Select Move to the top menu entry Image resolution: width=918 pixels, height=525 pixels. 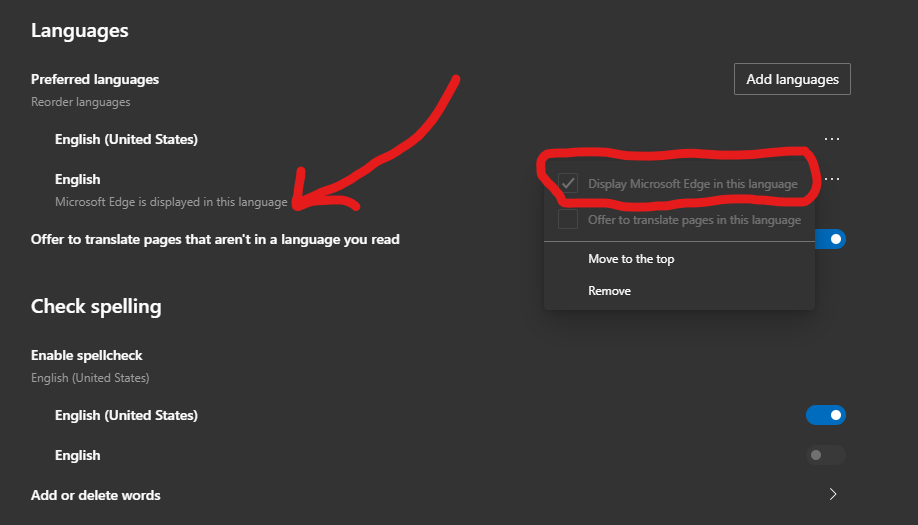pyautogui.click(x=631, y=259)
